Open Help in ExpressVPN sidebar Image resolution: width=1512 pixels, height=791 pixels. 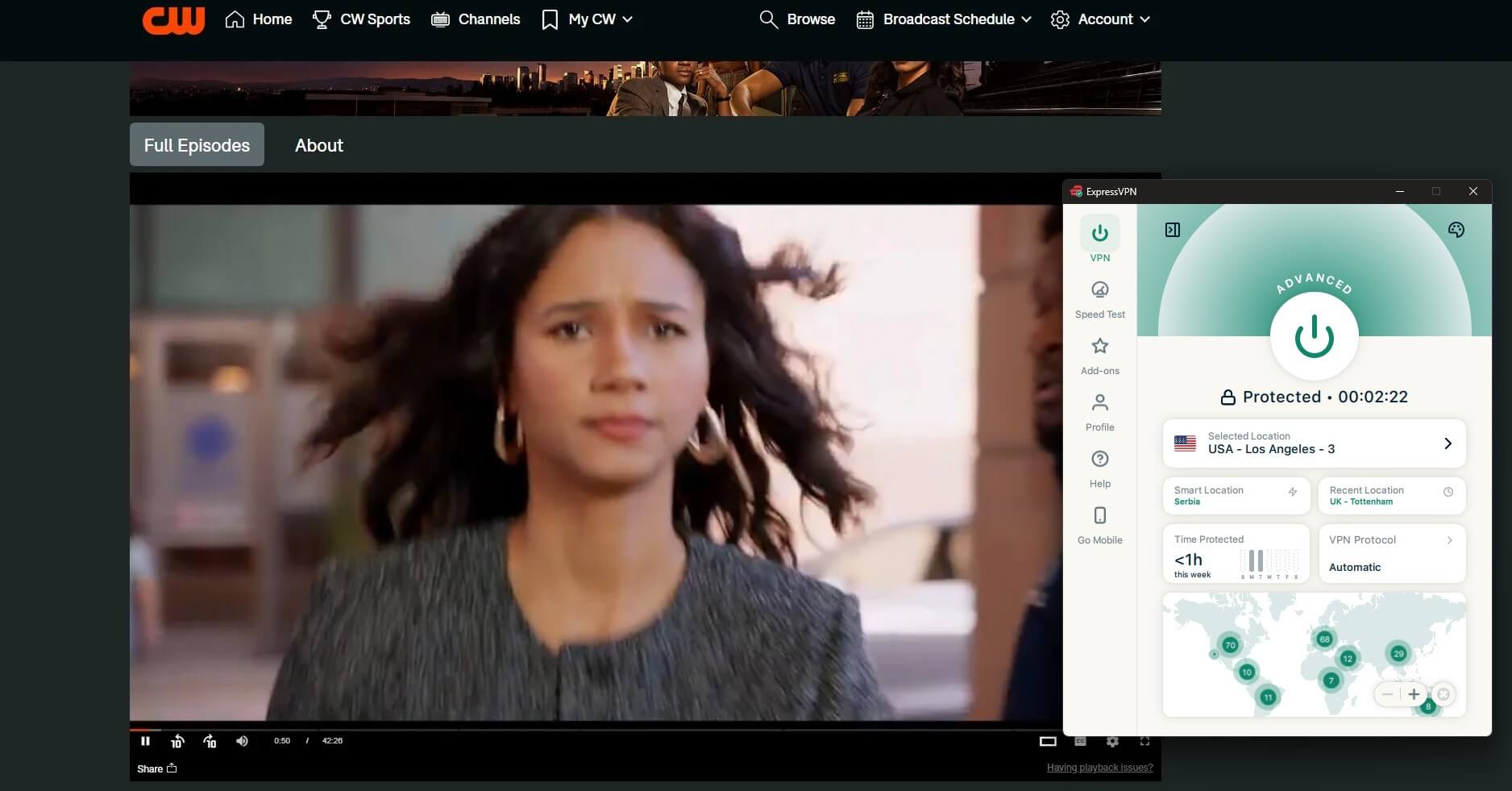tap(1100, 469)
